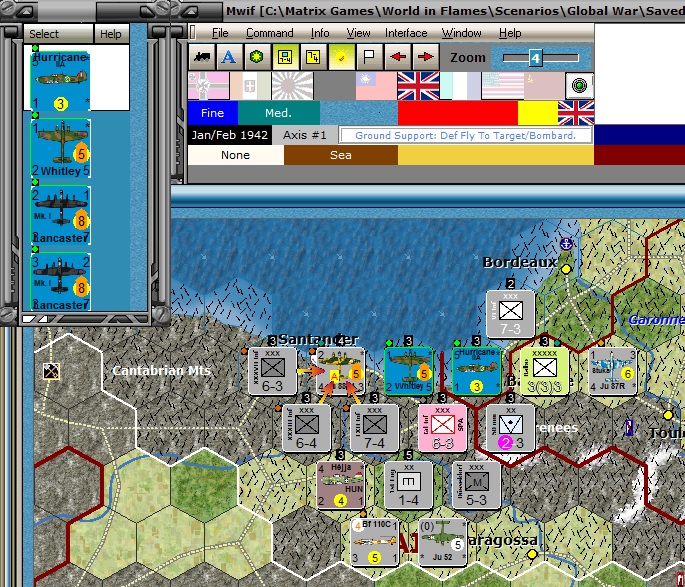This screenshot has height=587, width=685.
Task: Click the resource icon in Cantabrian Mts
Action: click(52, 371)
